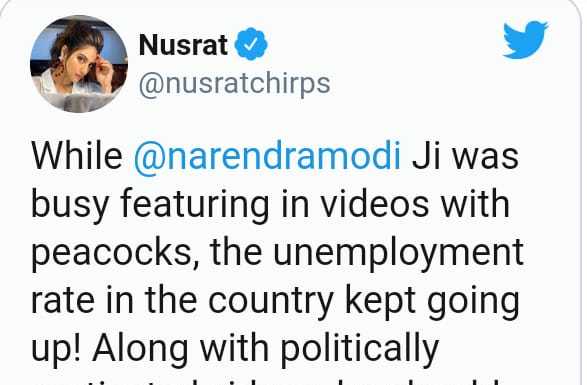This screenshot has height=385, width=587.
Task: Click the word "busy" in the tweet
Action: click(70, 206)
